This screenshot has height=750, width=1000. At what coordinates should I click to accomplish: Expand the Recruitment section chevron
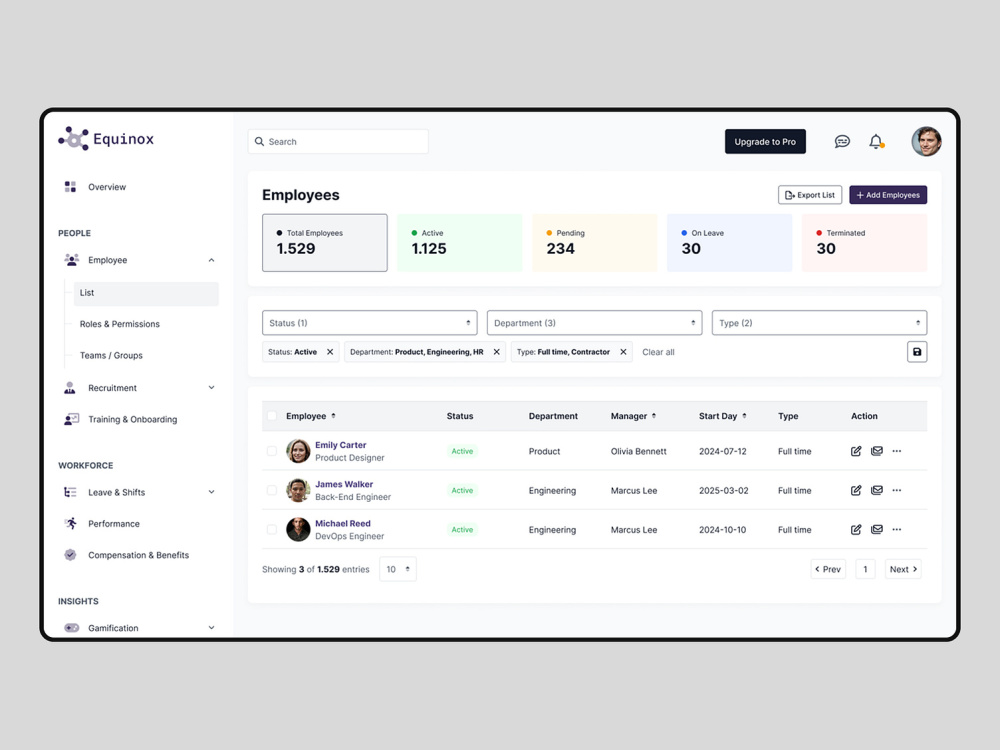(x=211, y=388)
